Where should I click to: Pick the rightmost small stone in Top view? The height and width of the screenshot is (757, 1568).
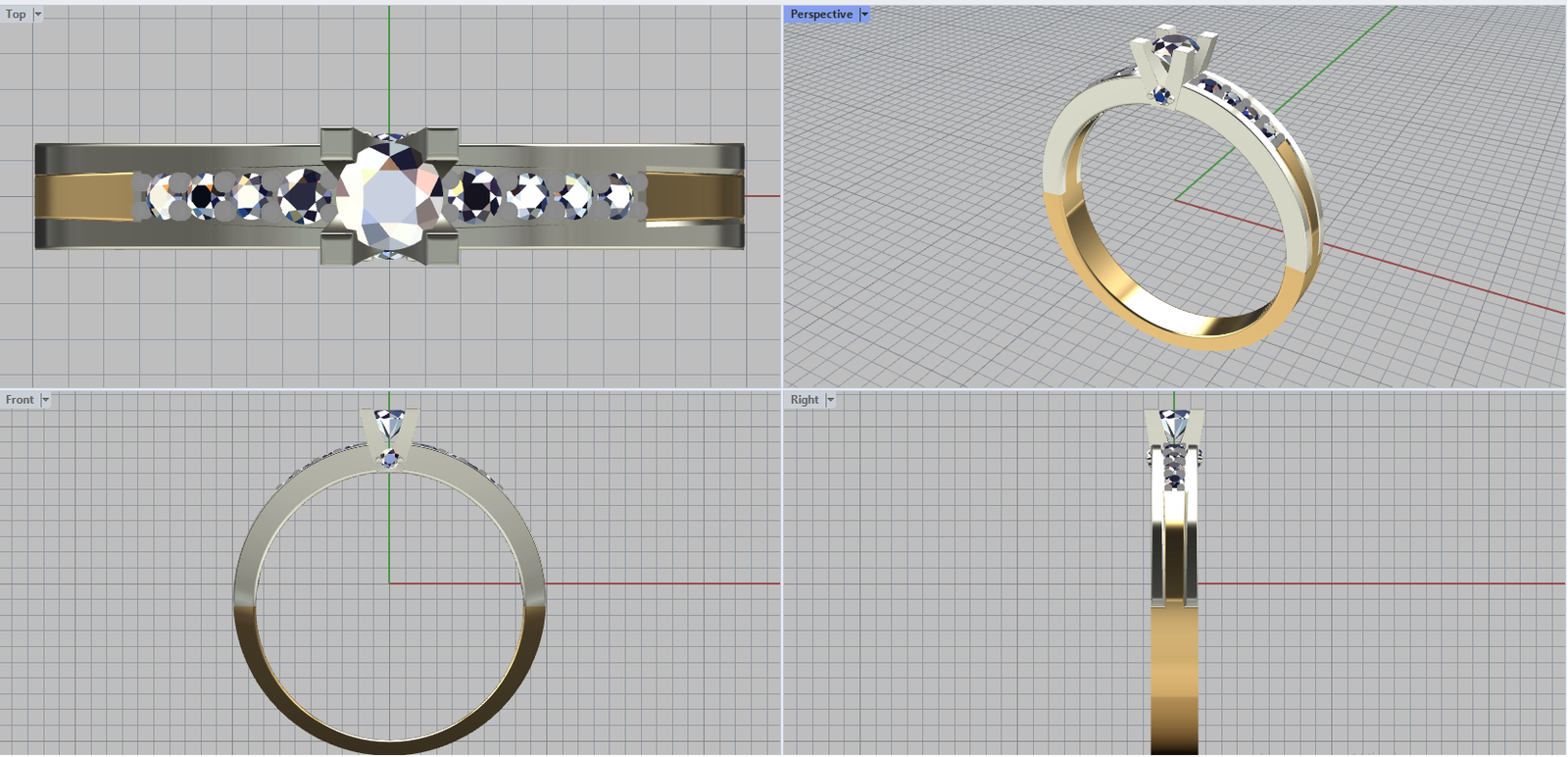(x=618, y=196)
